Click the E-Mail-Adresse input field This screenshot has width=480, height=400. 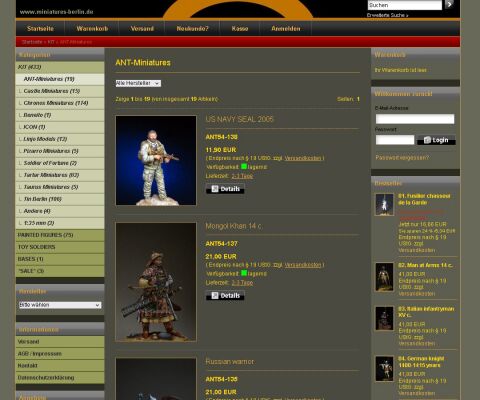415,119
